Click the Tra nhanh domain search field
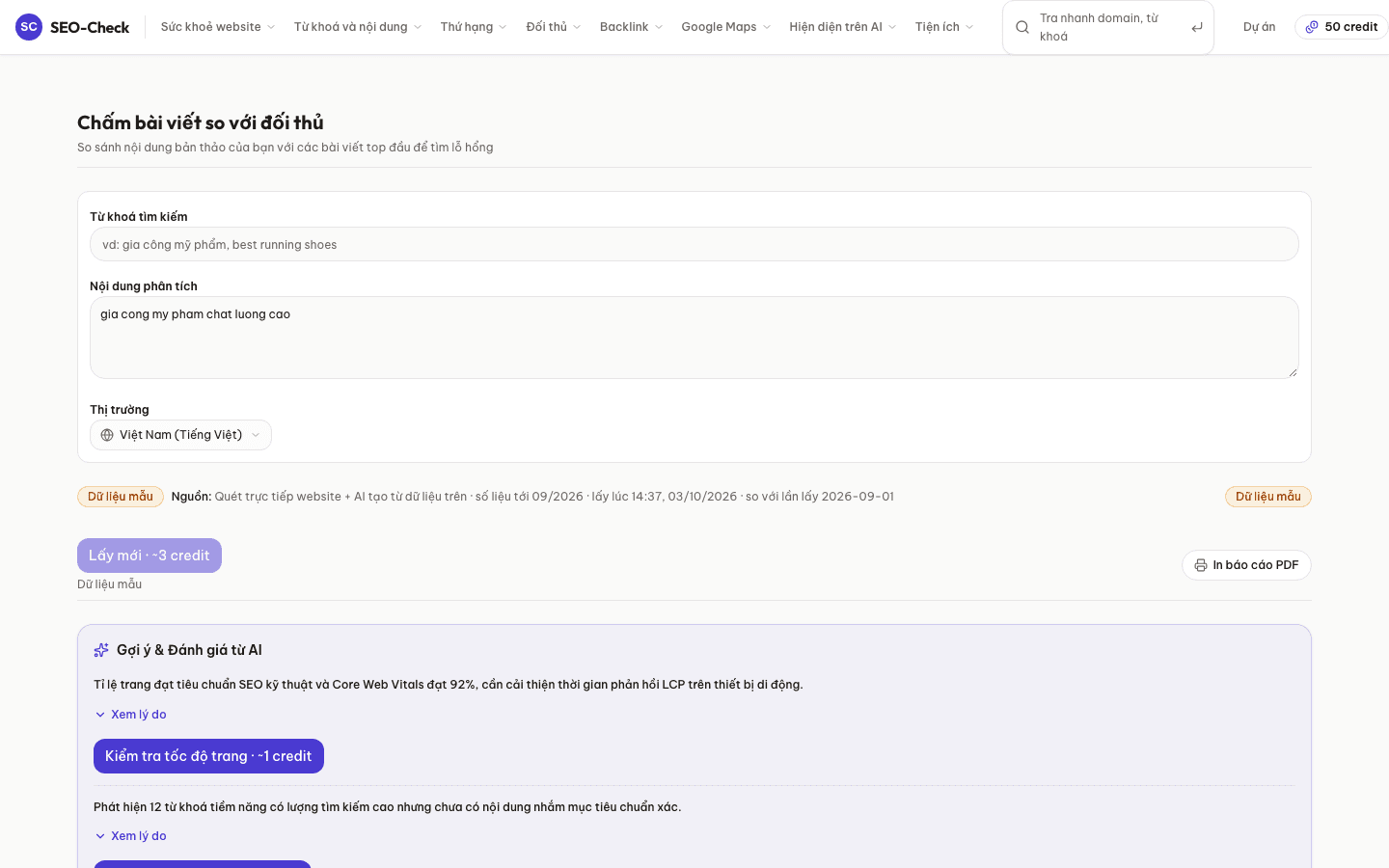The image size is (1389, 868). 1107,27
